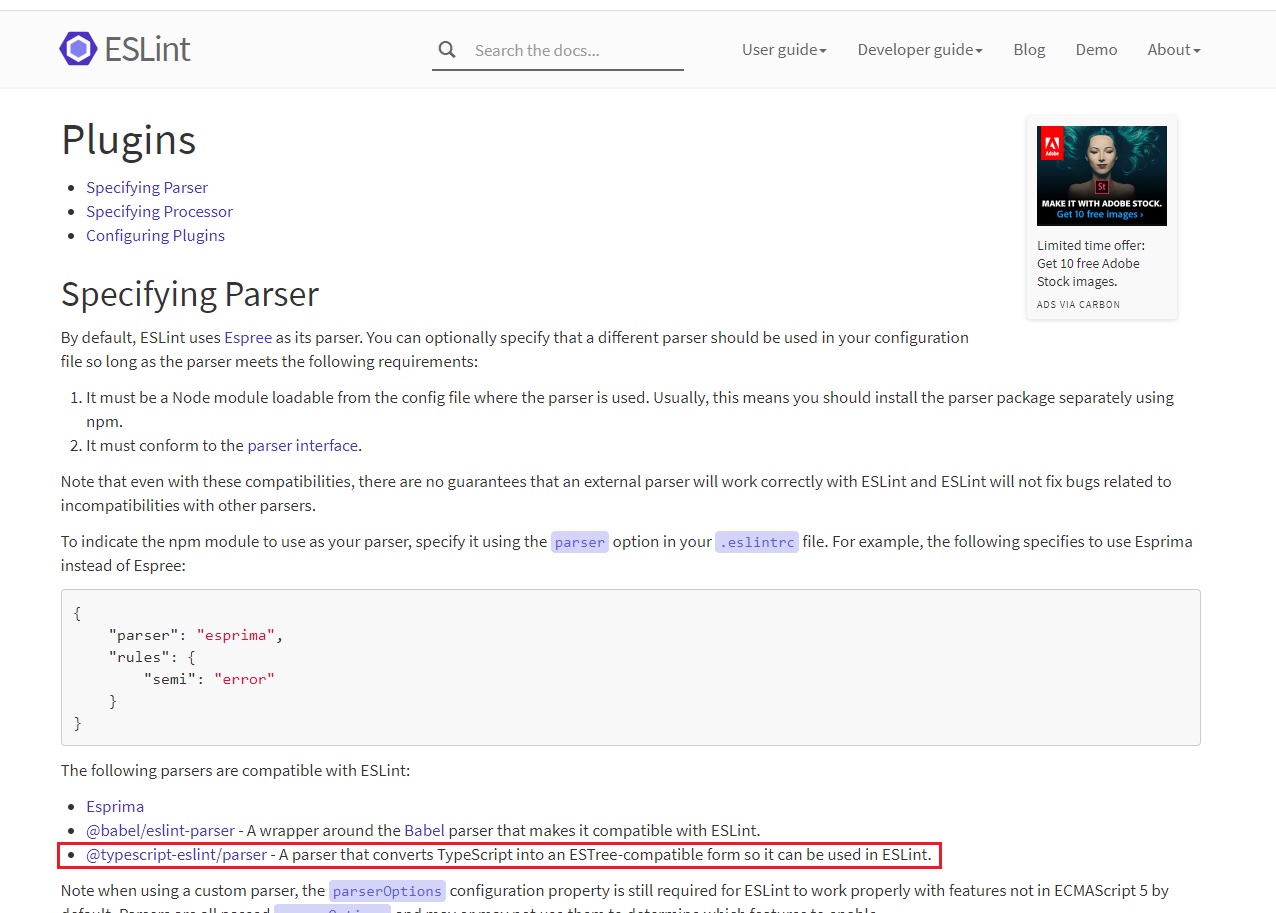Expand the User guide dropdown menu
Screen dimensions: 1276x913
coord(784,50)
